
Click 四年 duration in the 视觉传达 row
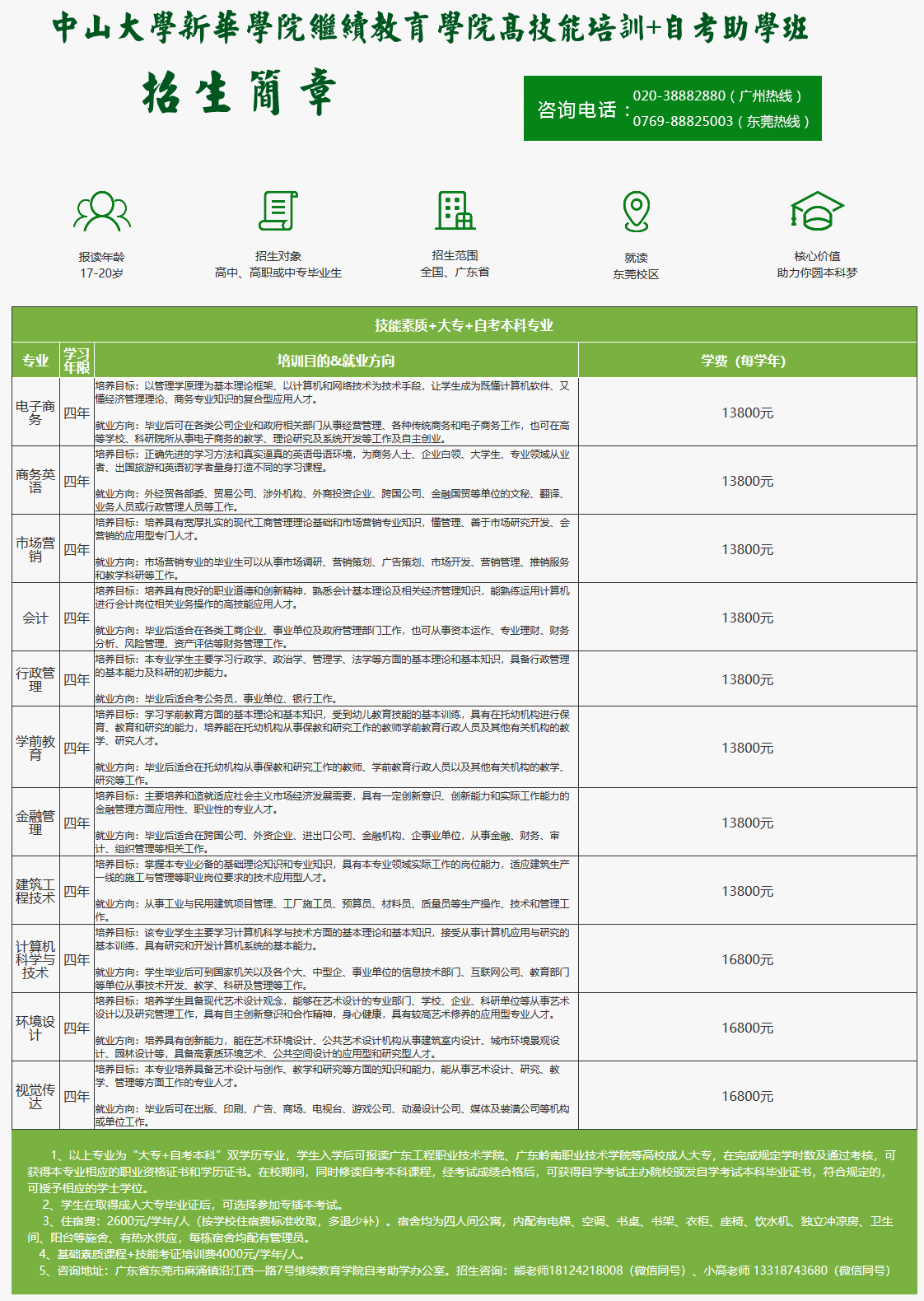[77, 1096]
